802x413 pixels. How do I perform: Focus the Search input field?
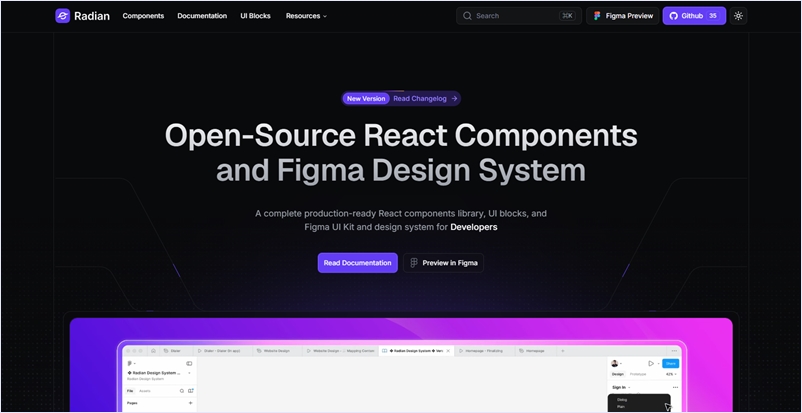[519, 16]
